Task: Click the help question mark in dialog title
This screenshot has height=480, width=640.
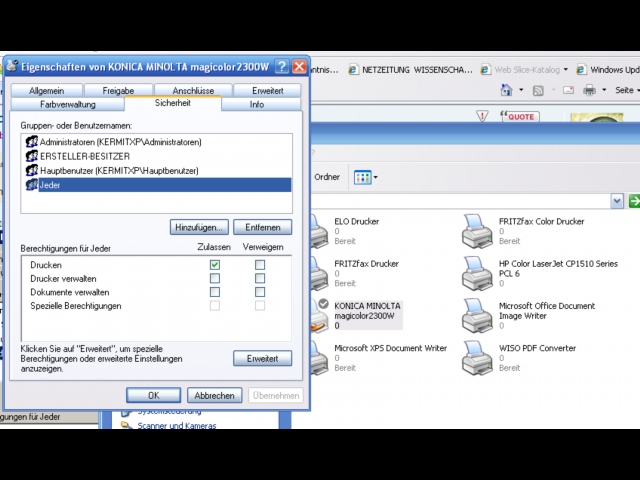Action: (x=282, y=66)
